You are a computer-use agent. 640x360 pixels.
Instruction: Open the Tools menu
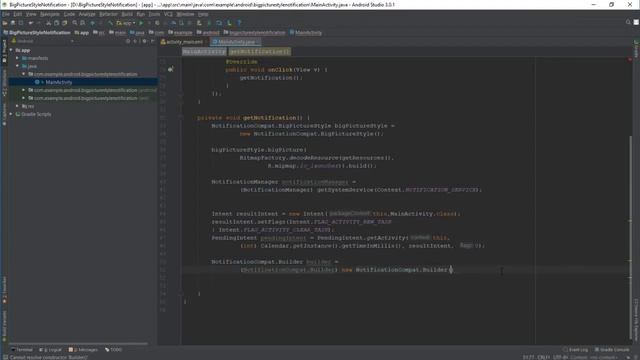click(154, 14)
